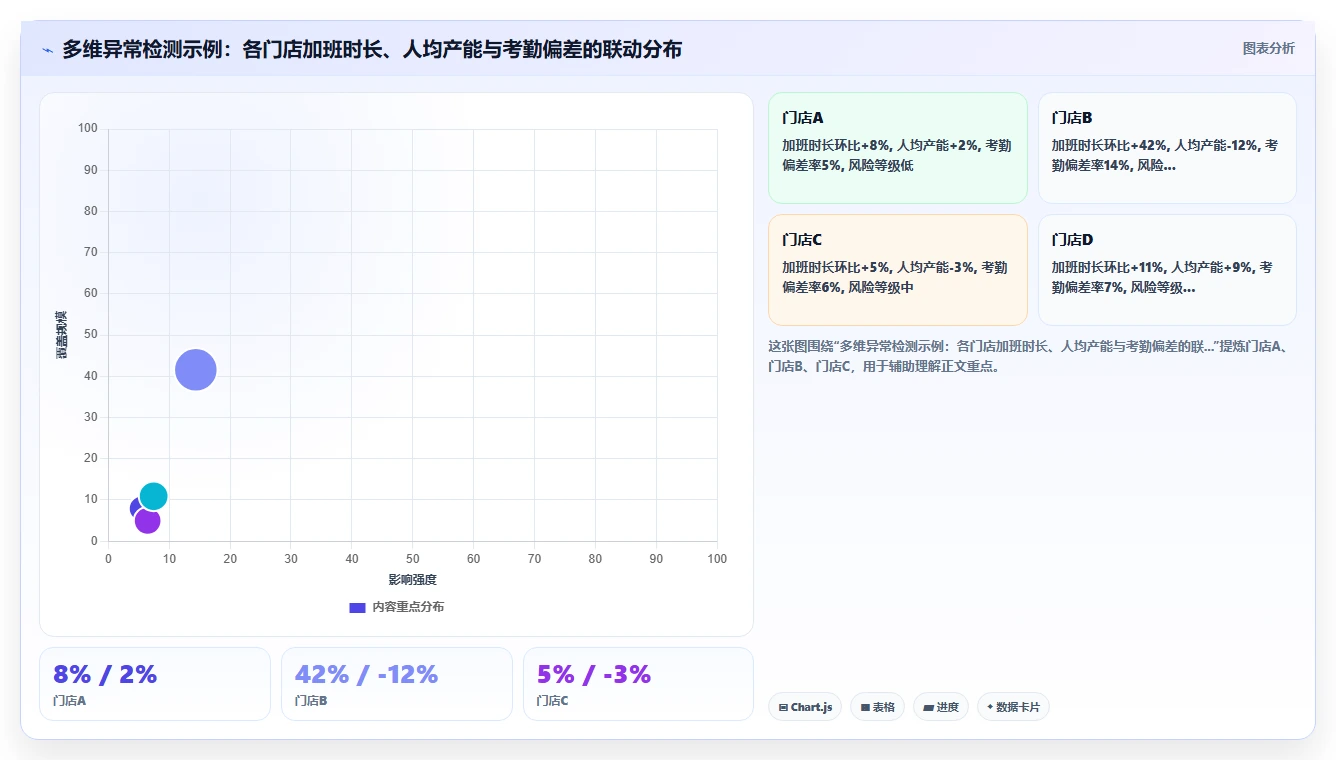Click the chart title heading text
Viewport: 1336px width, 760px height.
[372, 49]
